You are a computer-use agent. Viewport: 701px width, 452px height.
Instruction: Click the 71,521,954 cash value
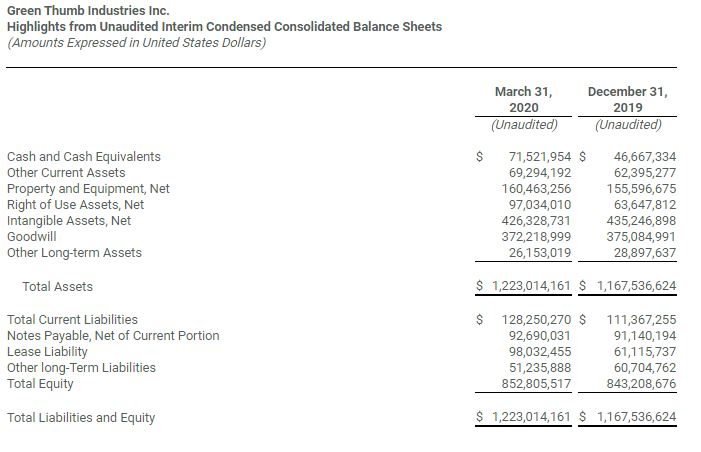540,157
